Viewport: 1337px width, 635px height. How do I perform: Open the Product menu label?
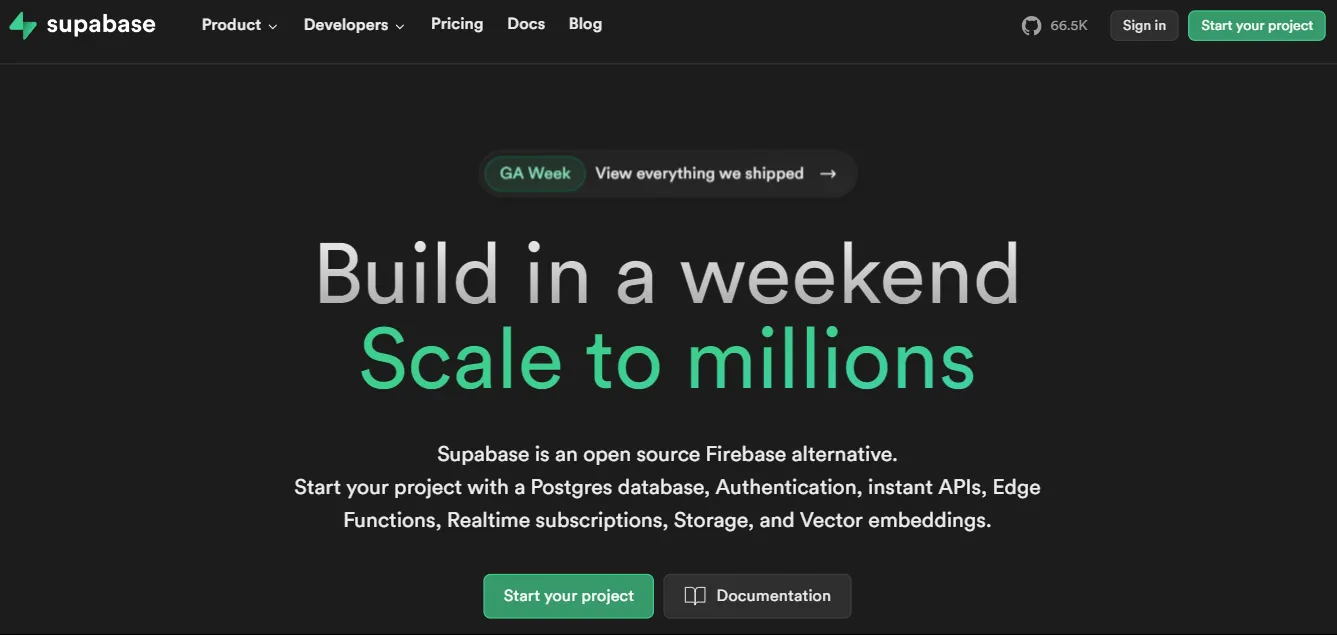click(231, 25)
